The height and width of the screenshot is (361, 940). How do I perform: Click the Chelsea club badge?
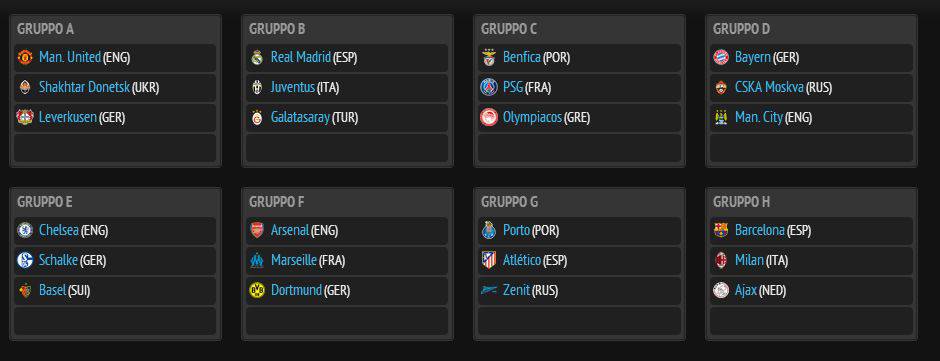(x=25, y=230)
